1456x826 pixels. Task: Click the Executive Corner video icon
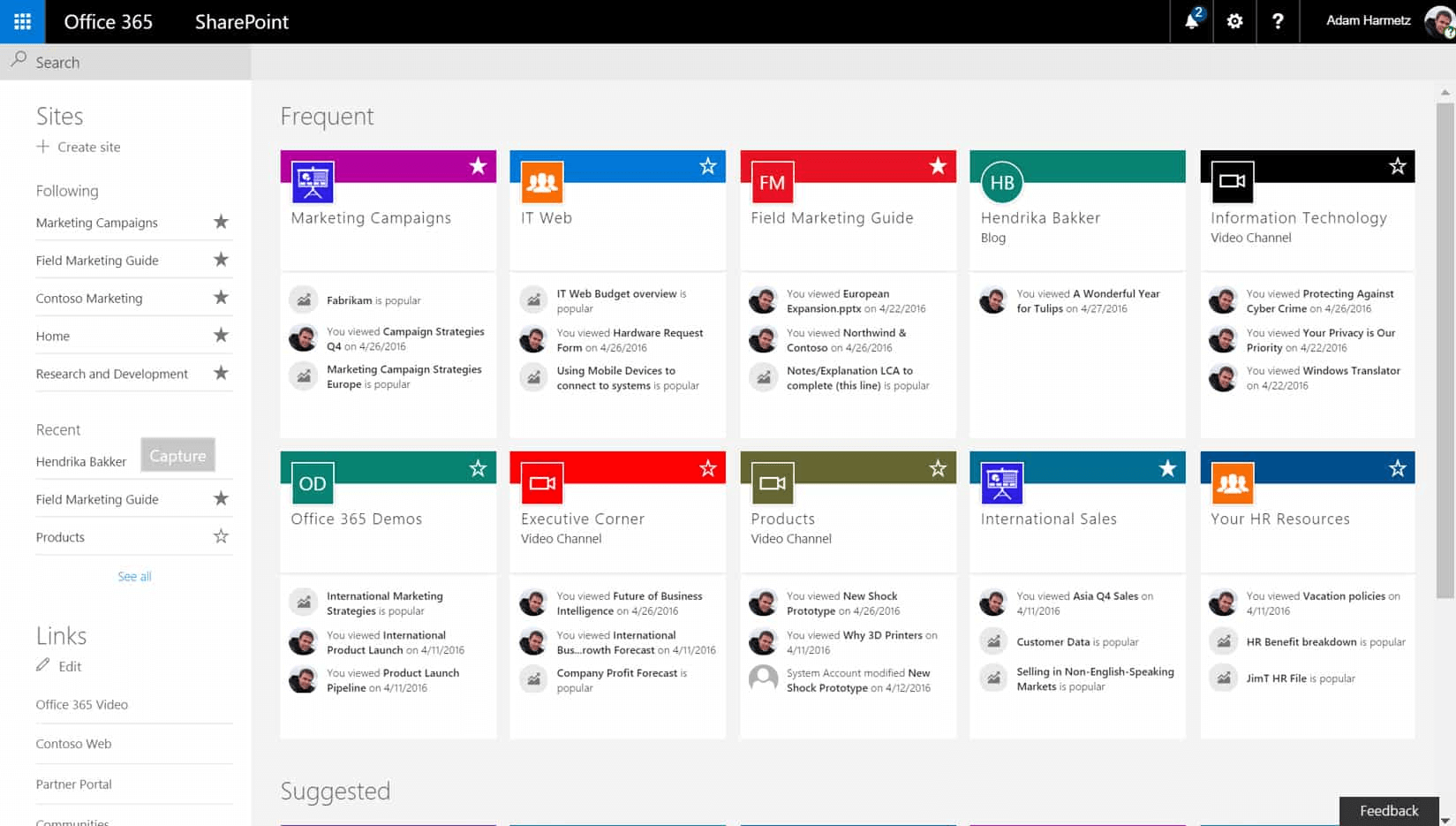pos(542,484)
